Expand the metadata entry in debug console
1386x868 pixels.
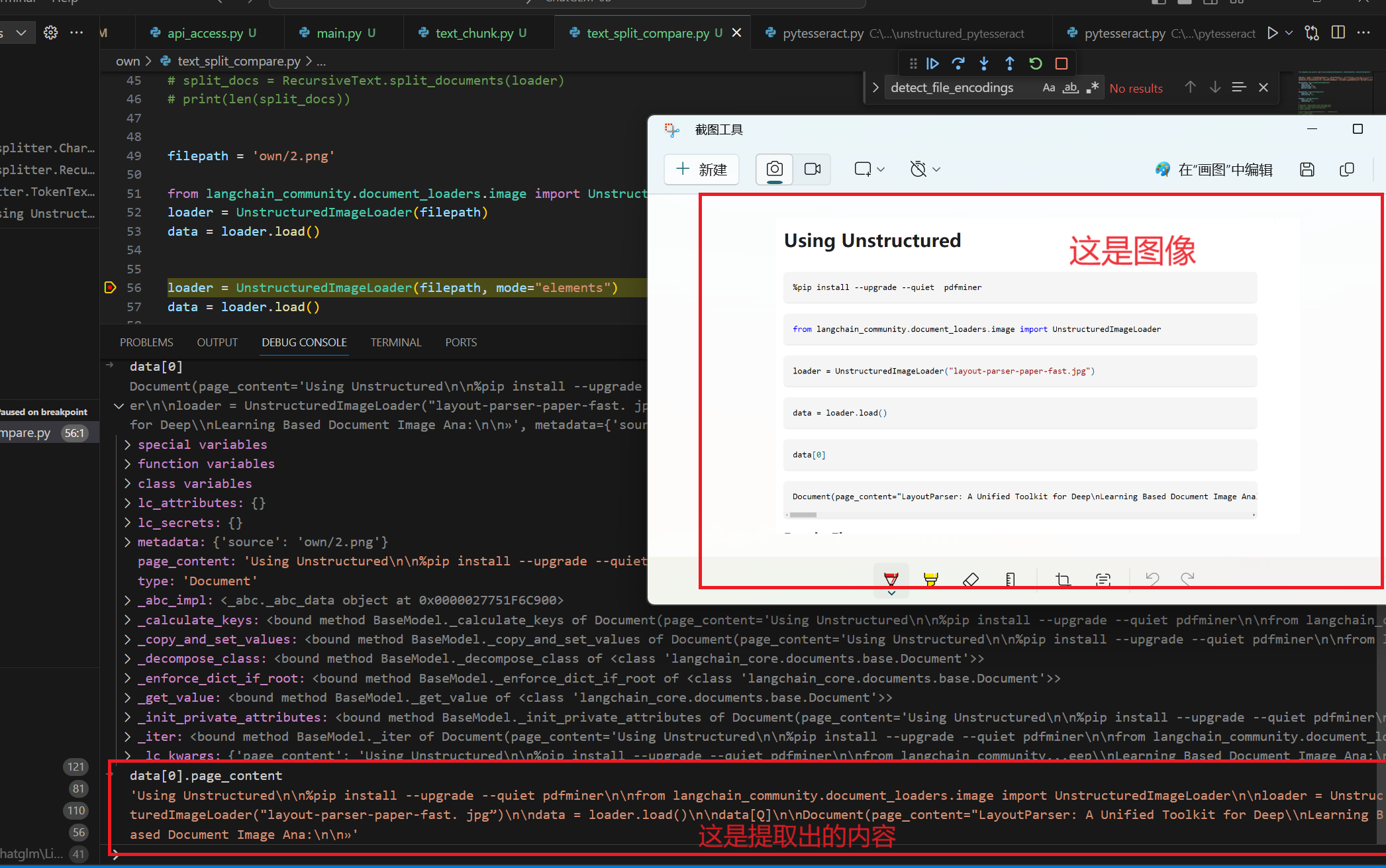click(x=128, y=542)
